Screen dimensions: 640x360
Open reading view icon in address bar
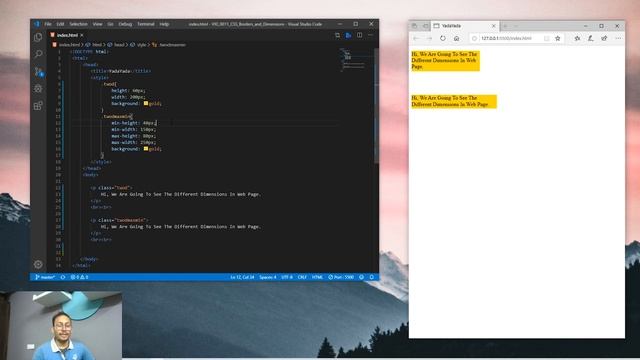click(x=547, y=38)
